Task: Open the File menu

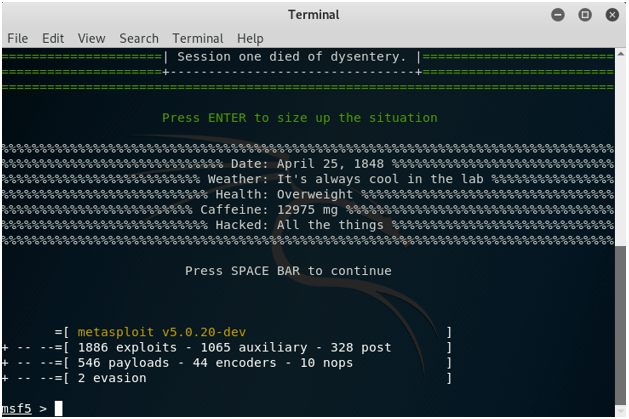Action: click(x=17, y=38)
